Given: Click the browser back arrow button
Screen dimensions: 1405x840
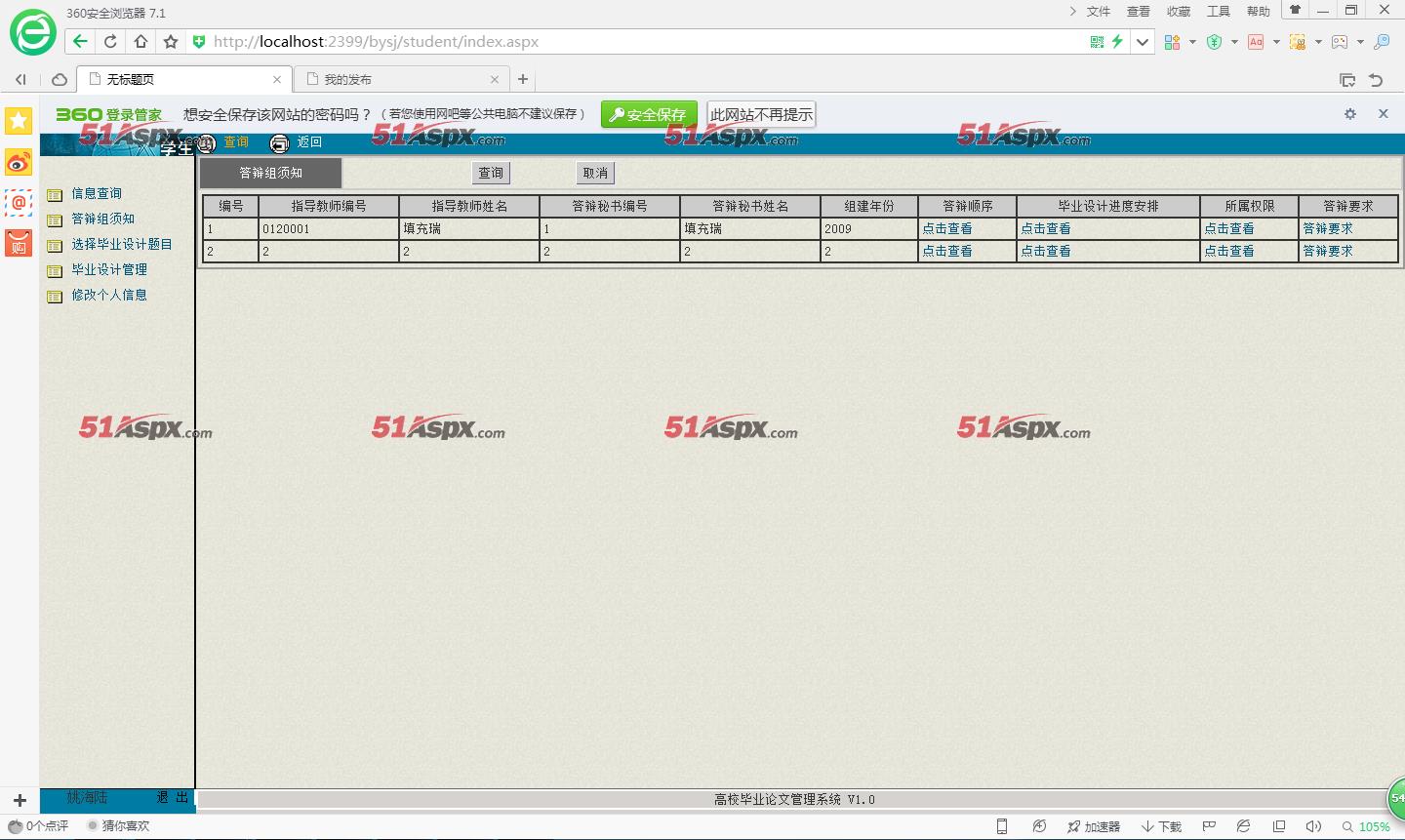Looking at the screenshot, I should [x=80, y=41].
